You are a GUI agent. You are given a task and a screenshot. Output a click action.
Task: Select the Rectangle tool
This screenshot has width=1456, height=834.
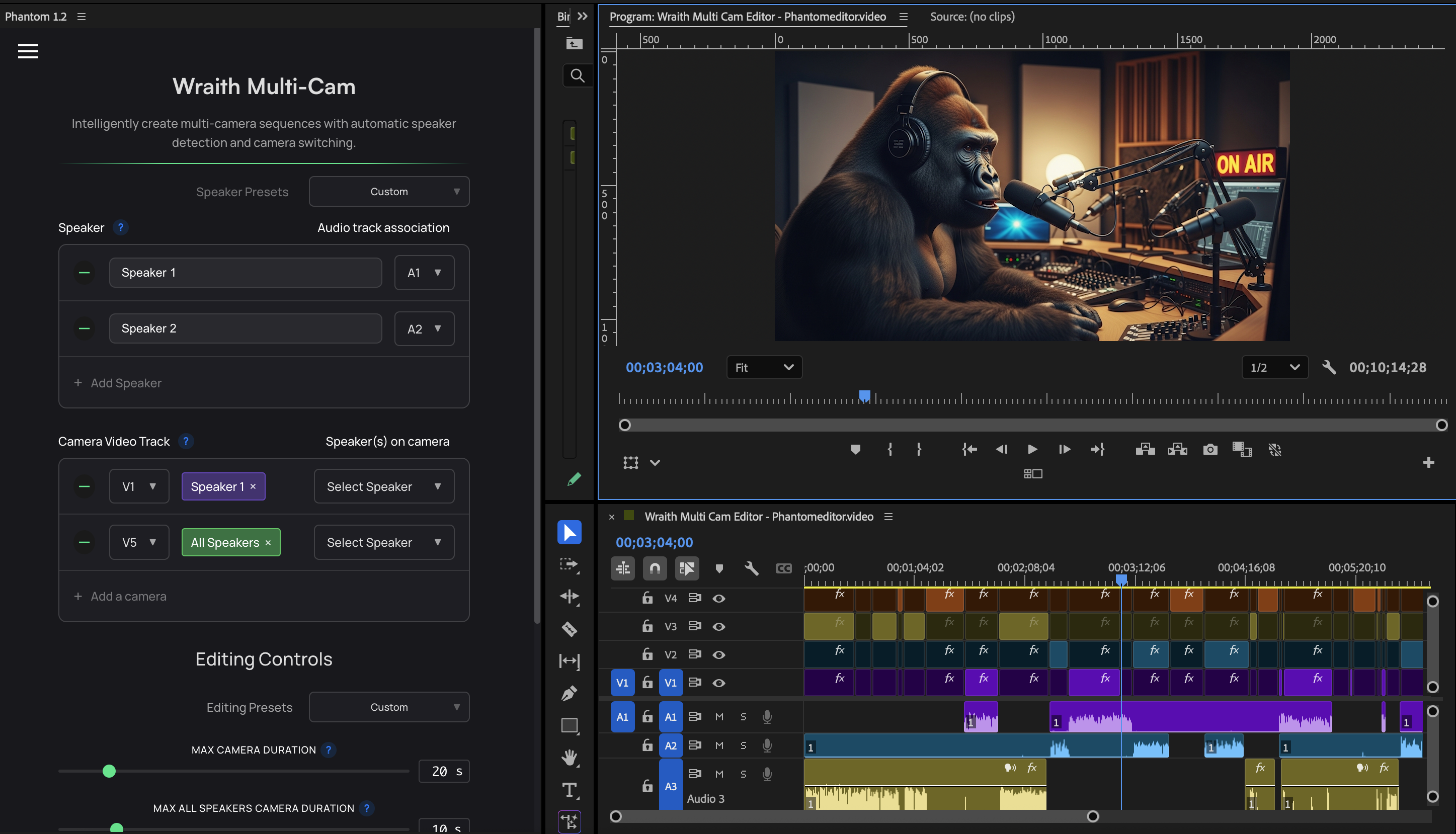[x=570, y=726]
